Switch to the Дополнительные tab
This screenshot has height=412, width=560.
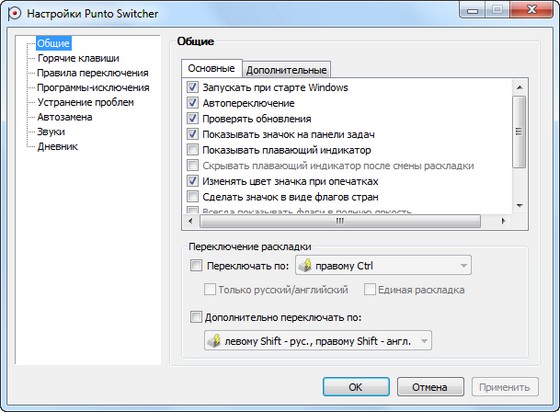286,70
